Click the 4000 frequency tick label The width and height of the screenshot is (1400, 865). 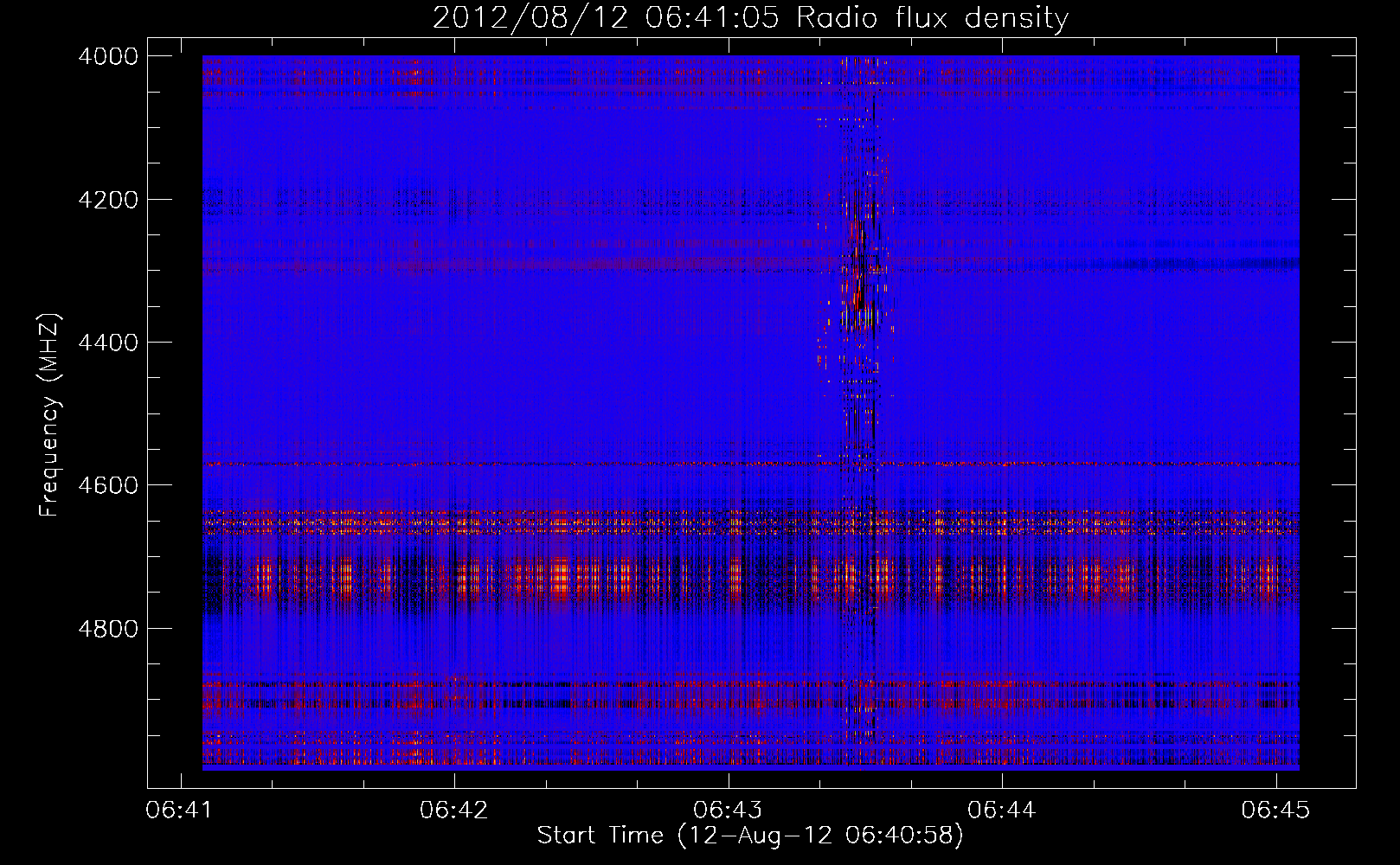coord(108,56)
